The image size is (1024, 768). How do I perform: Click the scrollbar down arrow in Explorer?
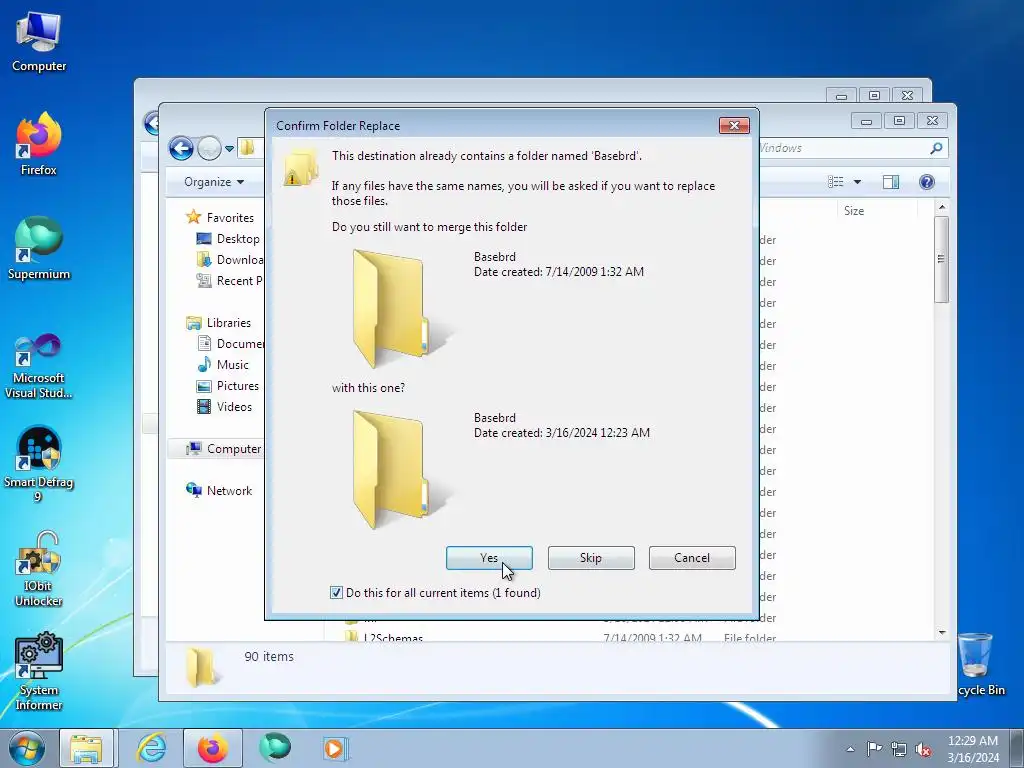[x=941, y=632]
